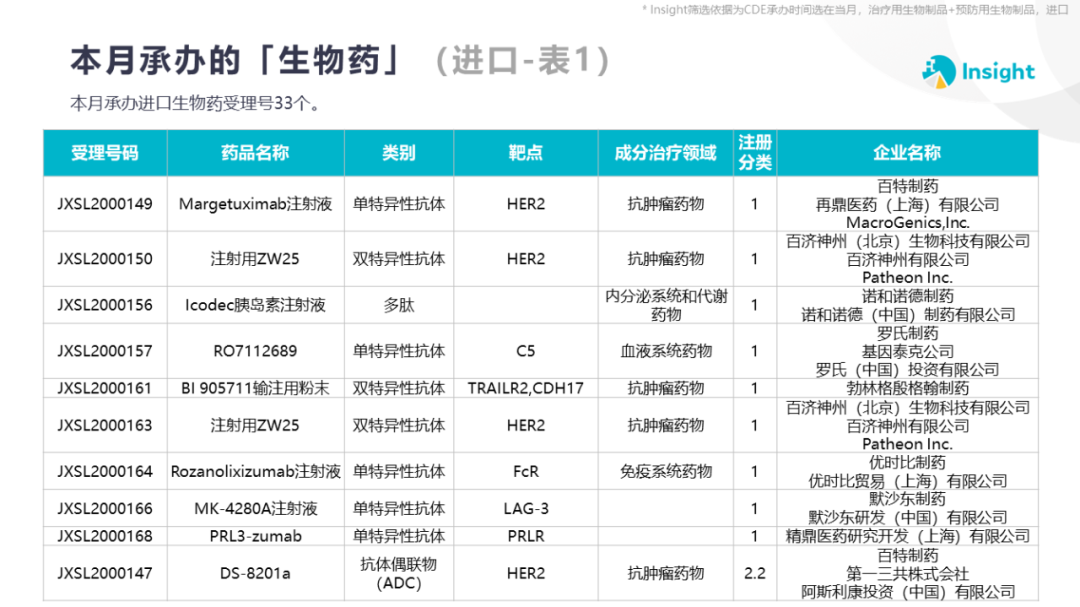Image resolution: width=1080 pixels, height=607 pixels.
Task: Select 注射用ZW25 in the JXSL2000163 row
Action: point(255,426)
